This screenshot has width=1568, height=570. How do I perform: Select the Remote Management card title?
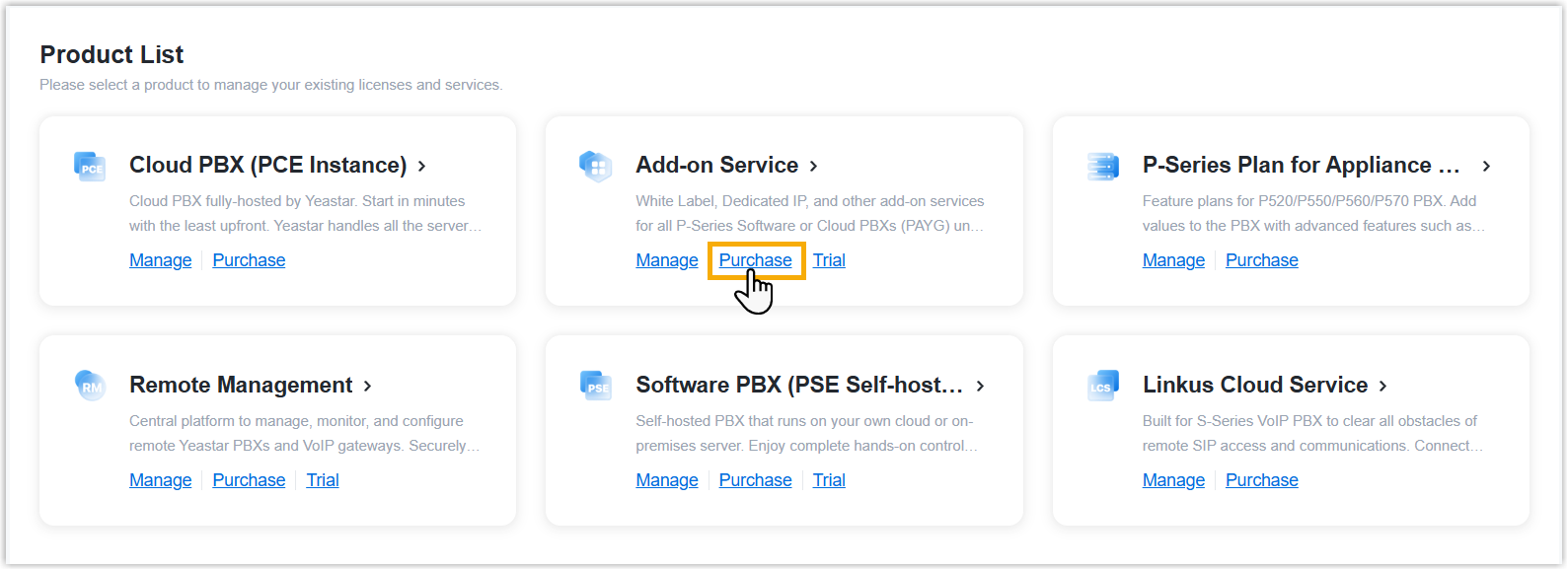coord(241,386)
